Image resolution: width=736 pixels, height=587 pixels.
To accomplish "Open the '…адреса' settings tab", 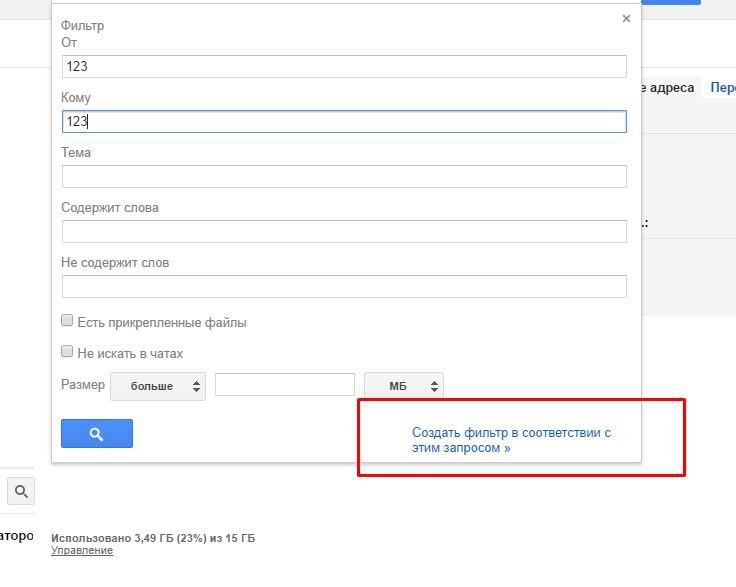I will tap(667, 88).
